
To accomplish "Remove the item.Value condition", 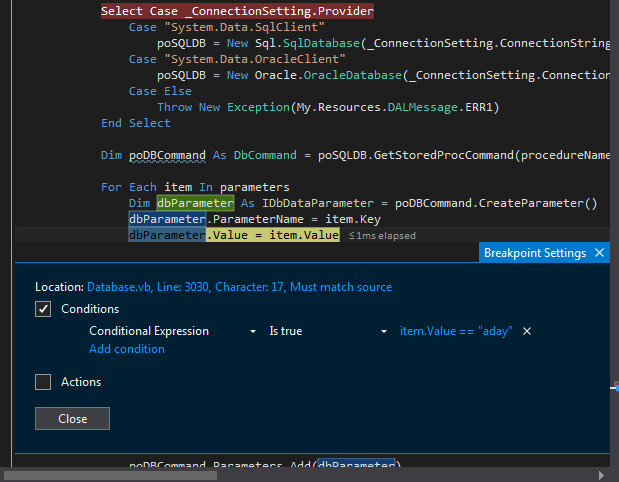I will point(527,331).
